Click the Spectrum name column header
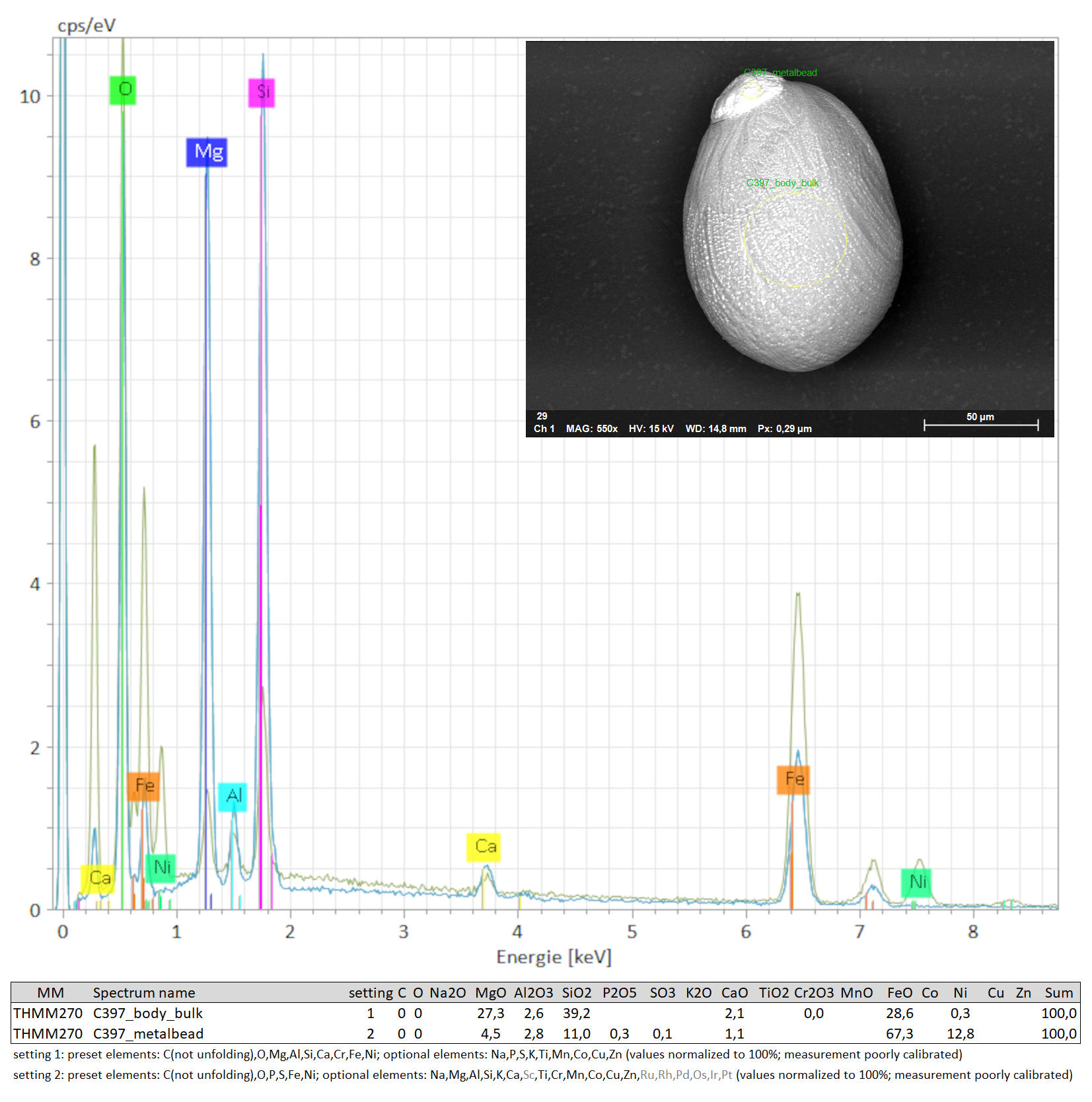Screen dimensions: 1092x1102 [144, 993]
